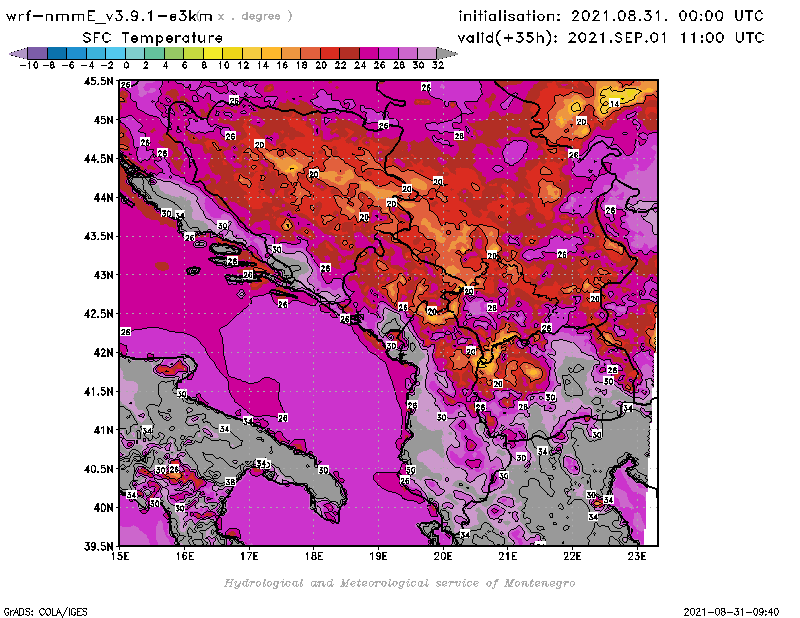
Task: Select the dark red 22 to 24 legend swatch
Action: click(349, 54)
